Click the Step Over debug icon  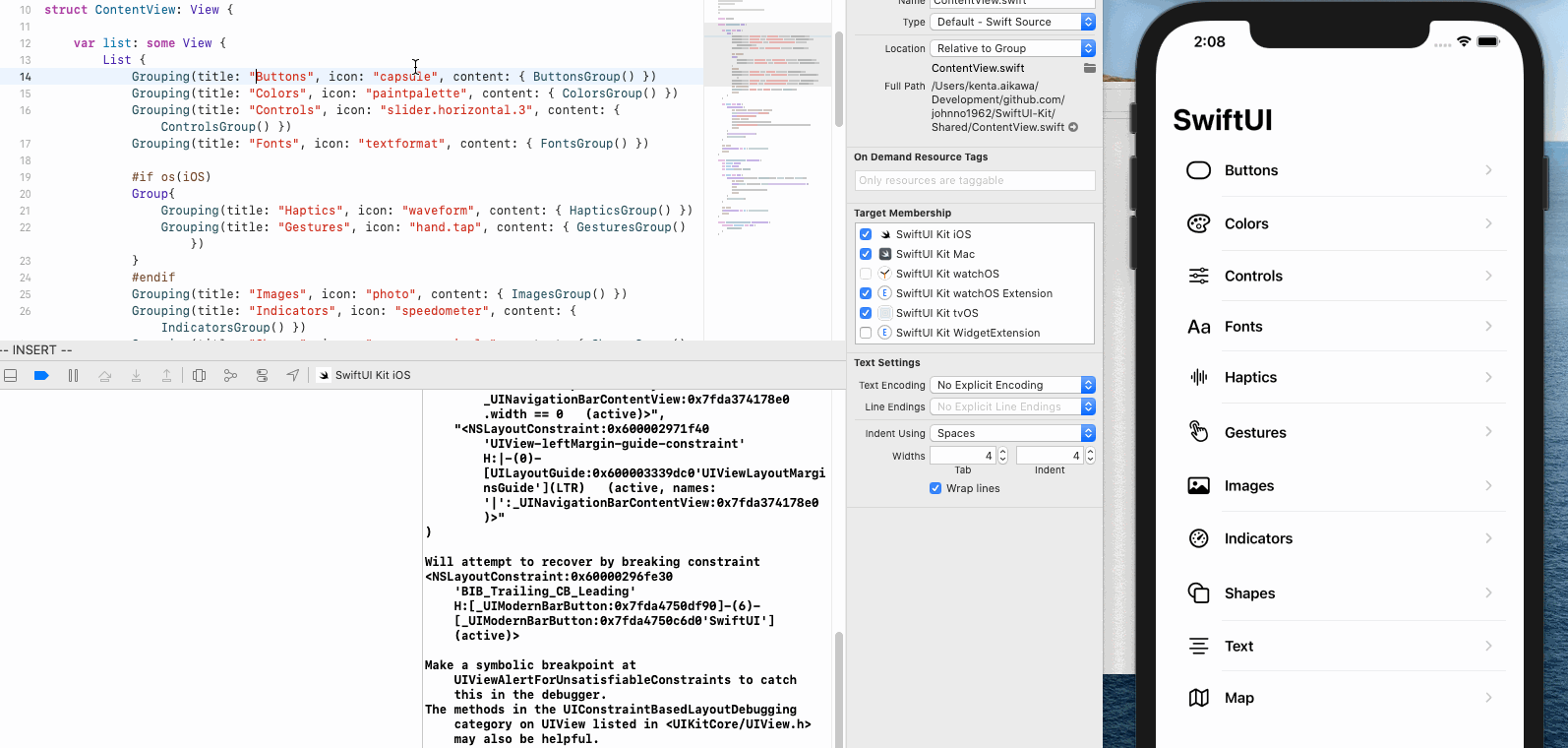pos(104,375)
